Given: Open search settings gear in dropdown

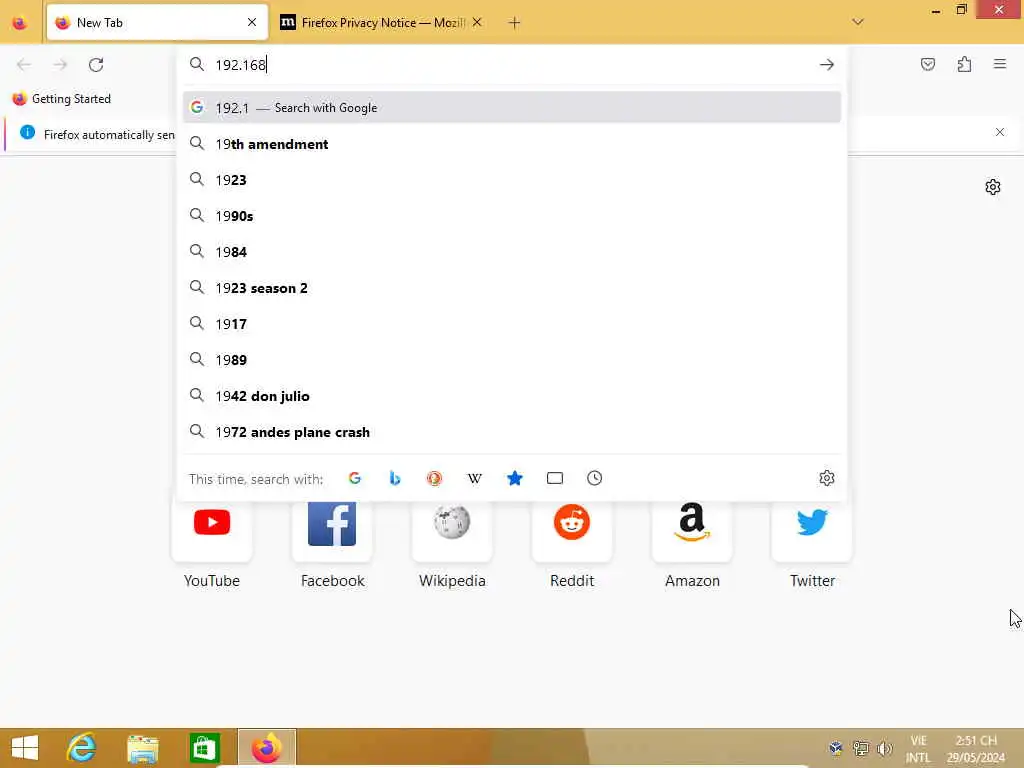Looking at the screenshot, I should 827,478.
